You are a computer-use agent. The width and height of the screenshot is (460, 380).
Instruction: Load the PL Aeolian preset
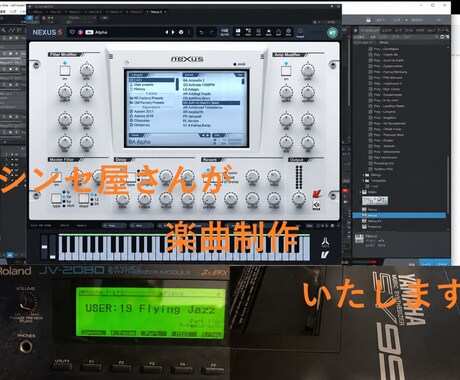tap(191, 121)
